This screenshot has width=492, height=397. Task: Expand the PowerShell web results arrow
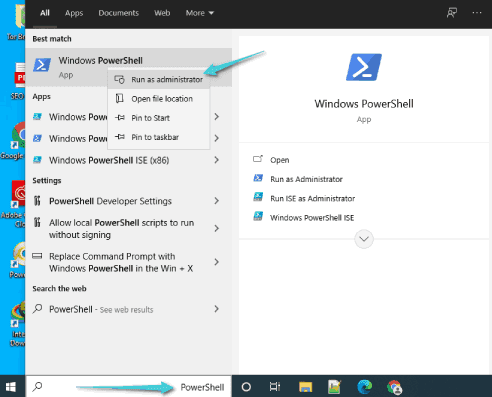[217, 309]
